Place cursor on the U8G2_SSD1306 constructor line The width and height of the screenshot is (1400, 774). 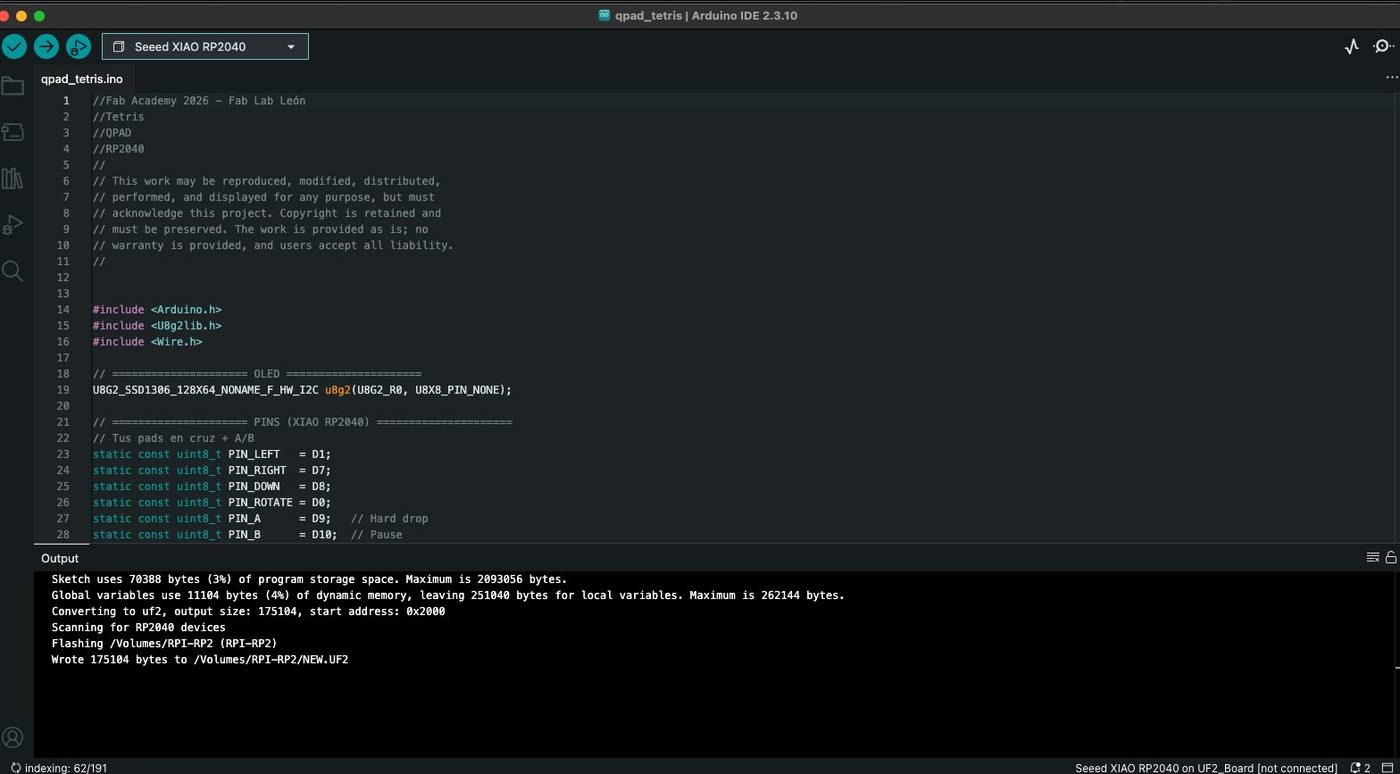tap(302, 390)
